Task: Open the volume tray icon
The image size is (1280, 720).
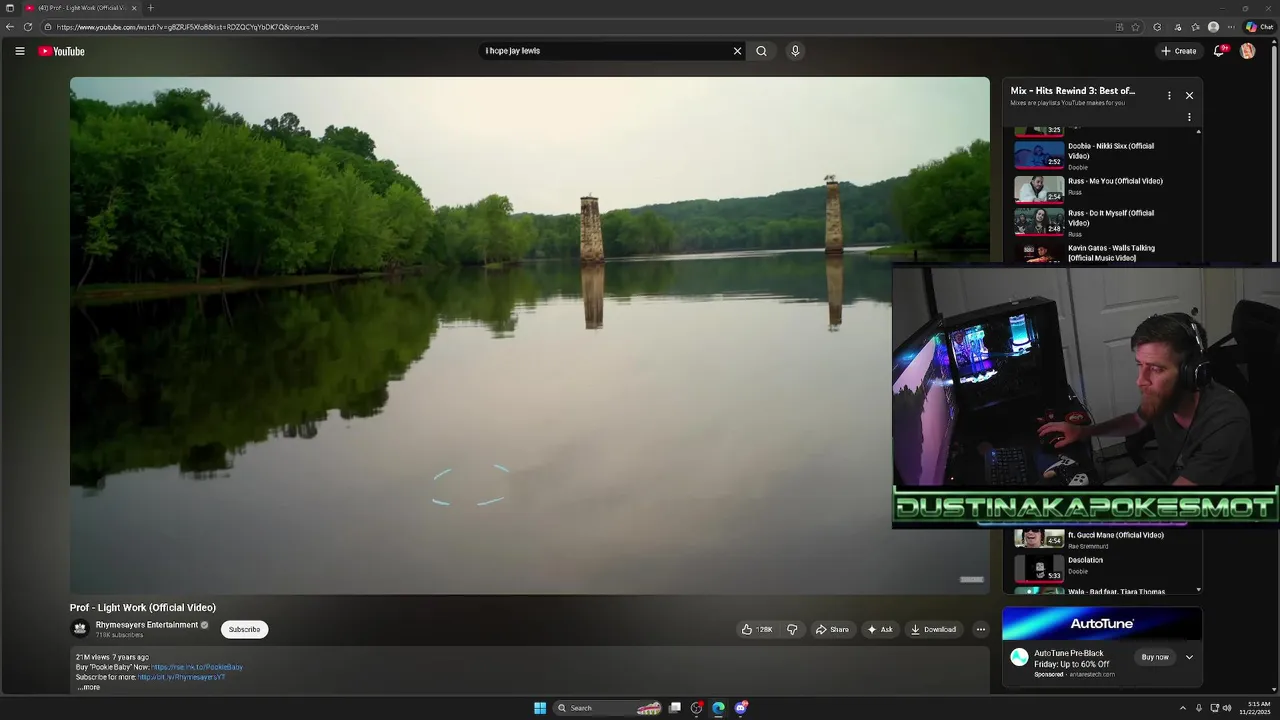Action: [1227, 708]
